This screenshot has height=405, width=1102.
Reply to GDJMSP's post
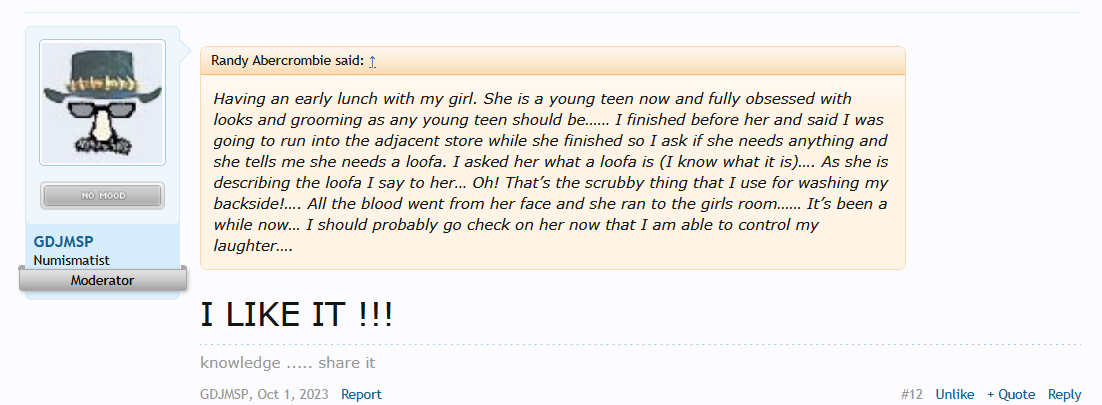[1064, 394]
